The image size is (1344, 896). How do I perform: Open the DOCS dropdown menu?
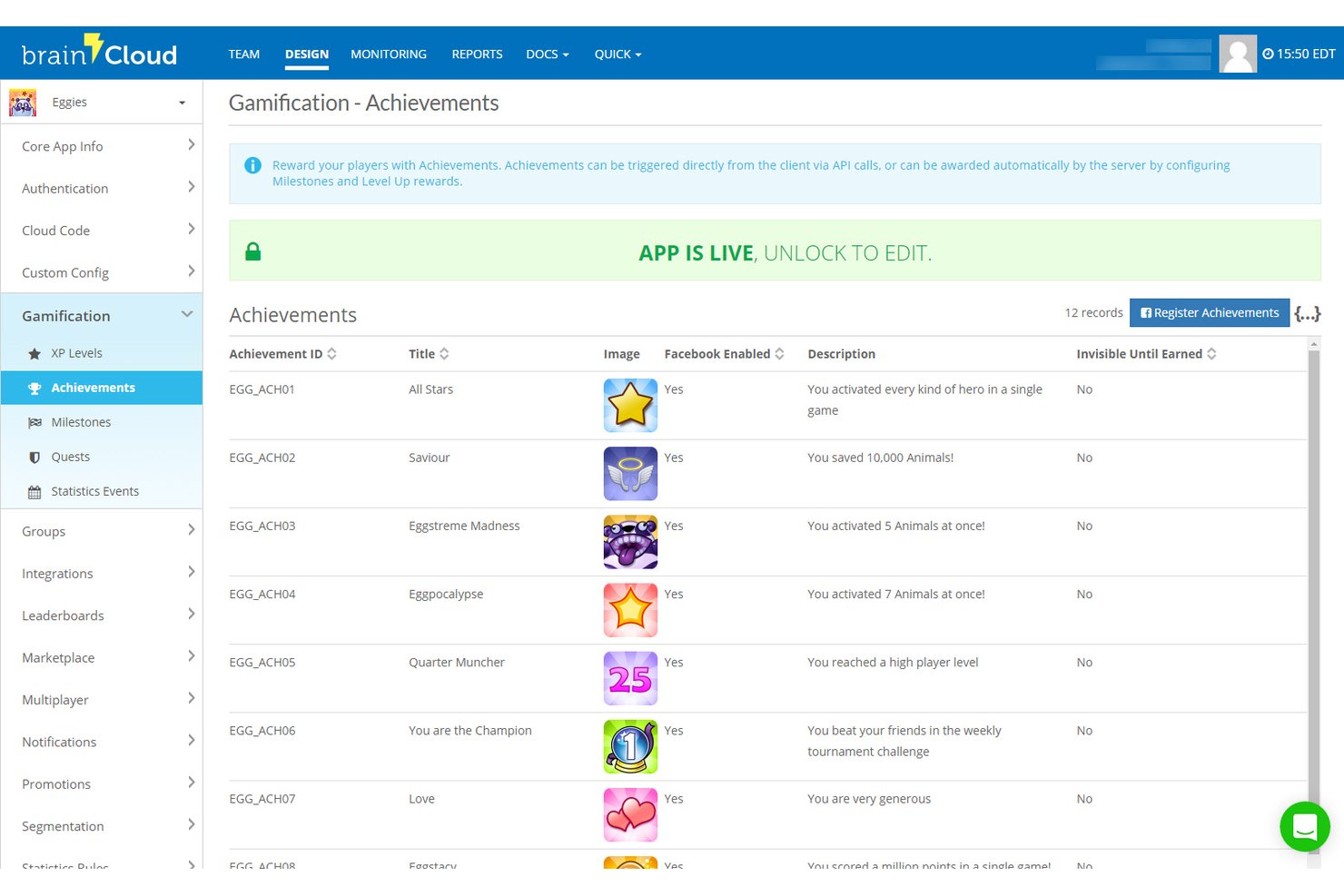coord(548,54)
